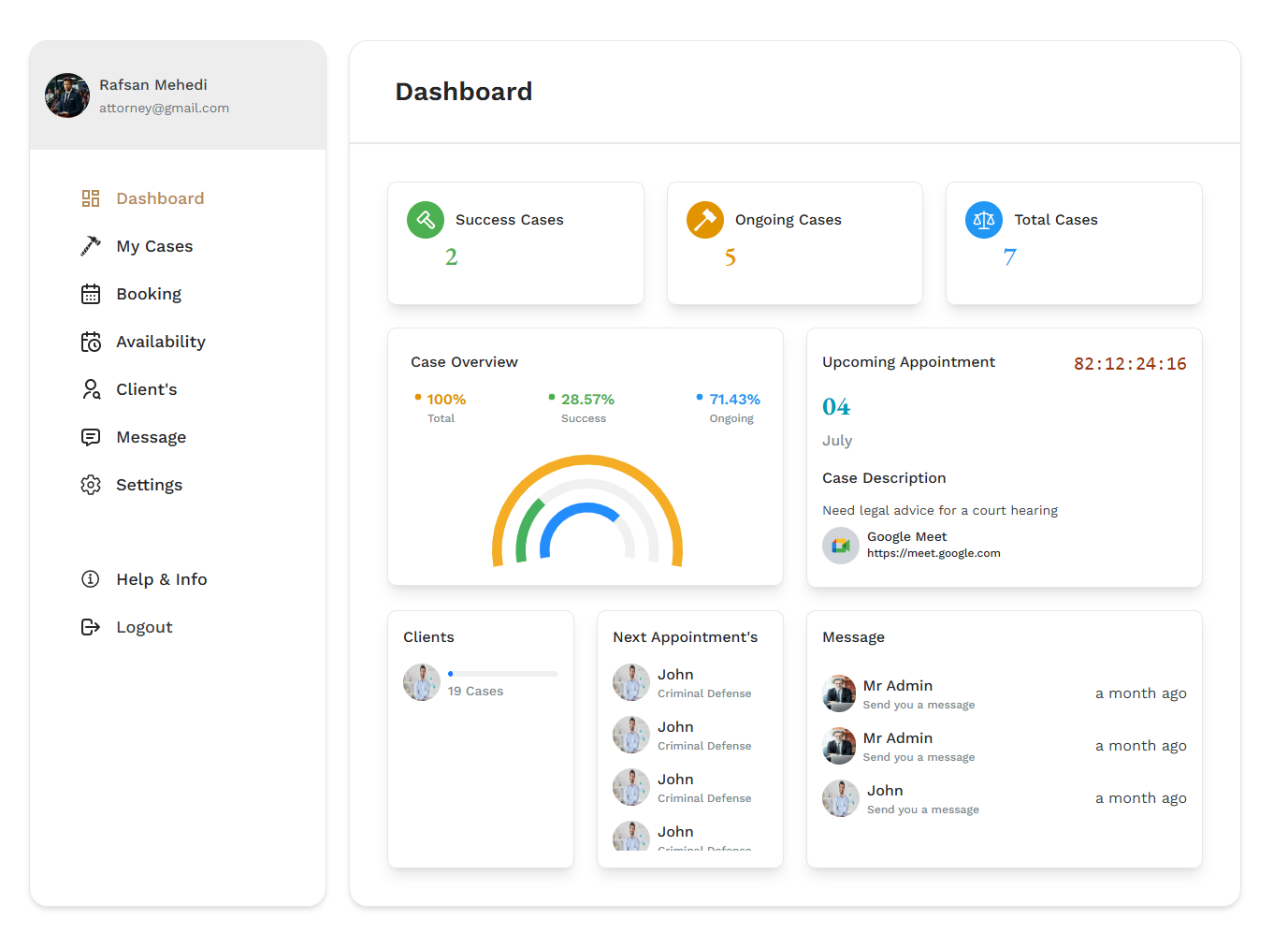Click John's avatar in Message card
This screenshot has height=948, width=1288.
[x=841, y=798]
